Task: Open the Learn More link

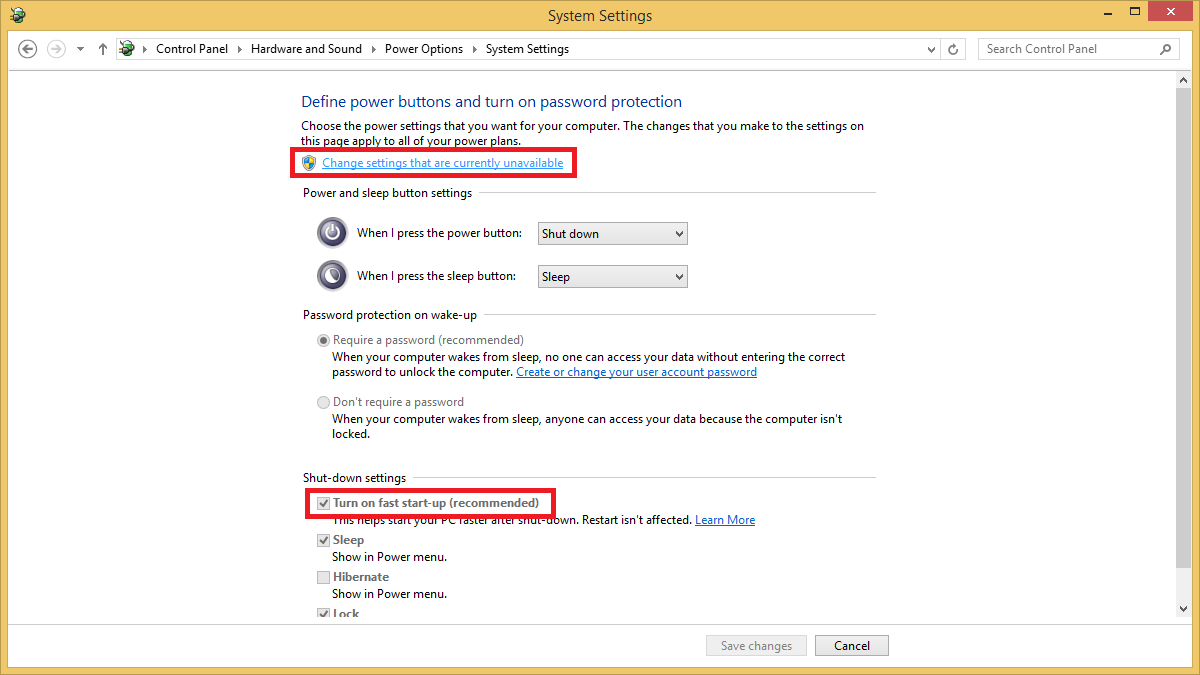Action: coord(724,519)
